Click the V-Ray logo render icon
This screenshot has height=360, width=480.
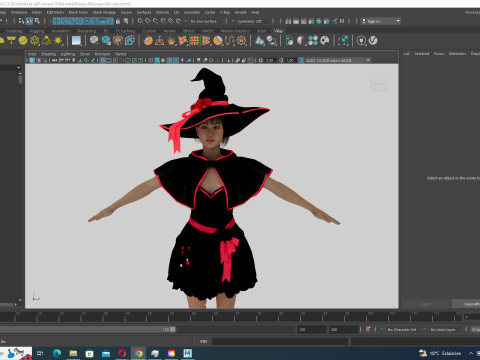tap(373, 41)
